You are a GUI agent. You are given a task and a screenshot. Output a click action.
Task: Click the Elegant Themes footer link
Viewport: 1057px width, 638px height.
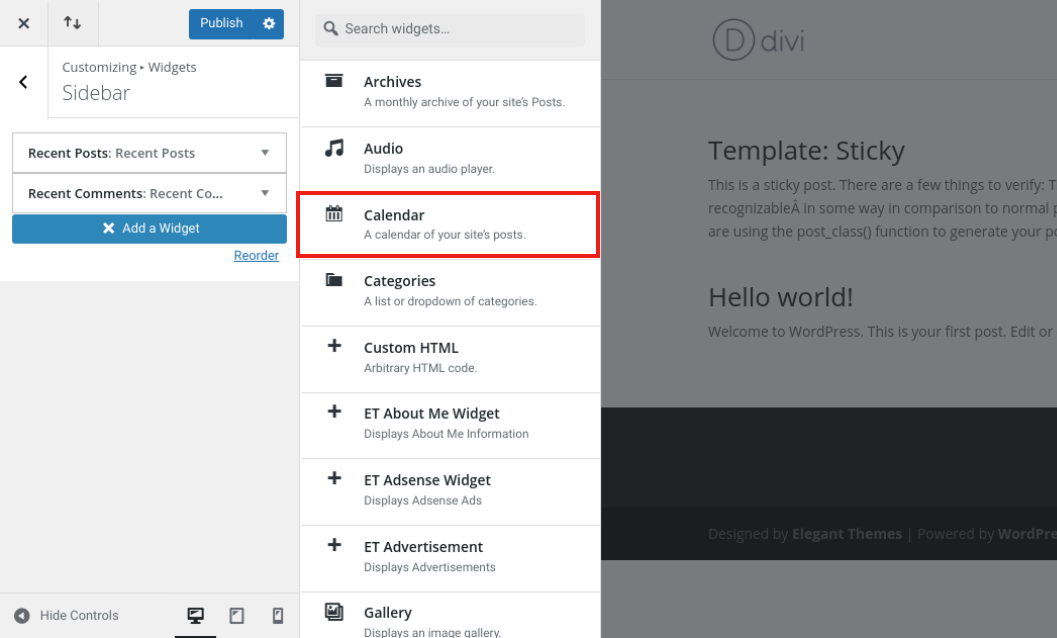[x=847, y=534]
